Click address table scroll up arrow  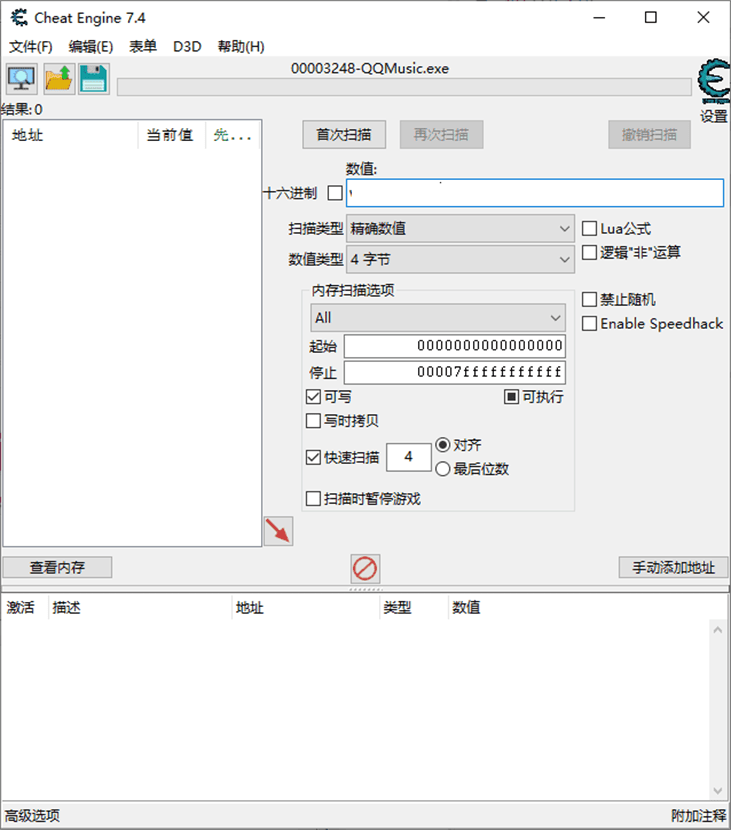[718, 630]
